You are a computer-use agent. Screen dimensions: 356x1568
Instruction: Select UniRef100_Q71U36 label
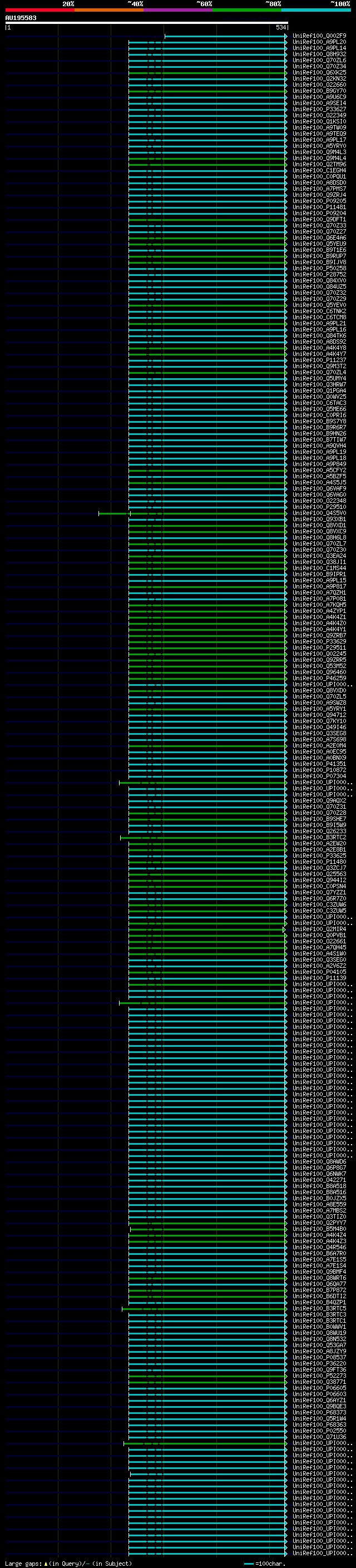point(319,1437)
